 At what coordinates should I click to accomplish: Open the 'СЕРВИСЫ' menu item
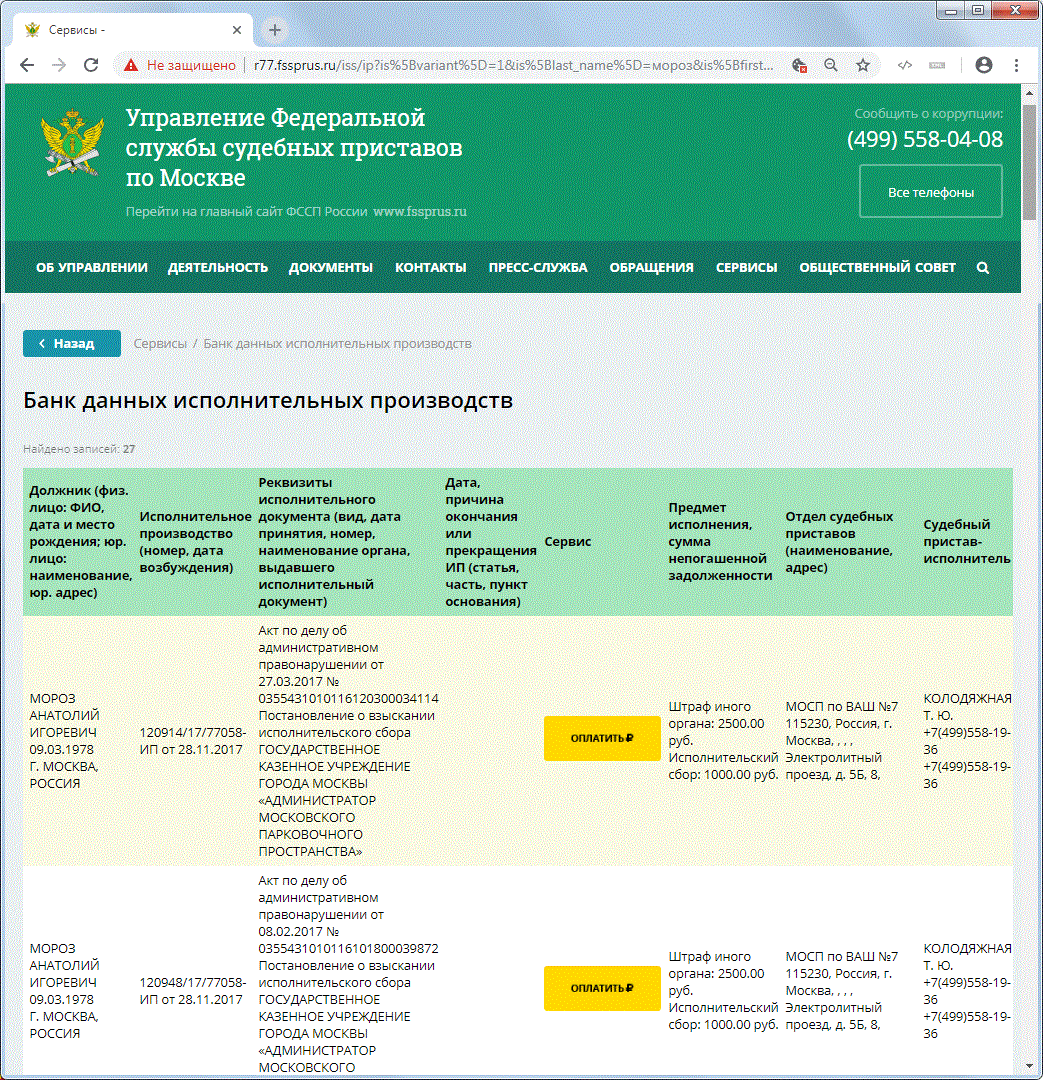747,268
